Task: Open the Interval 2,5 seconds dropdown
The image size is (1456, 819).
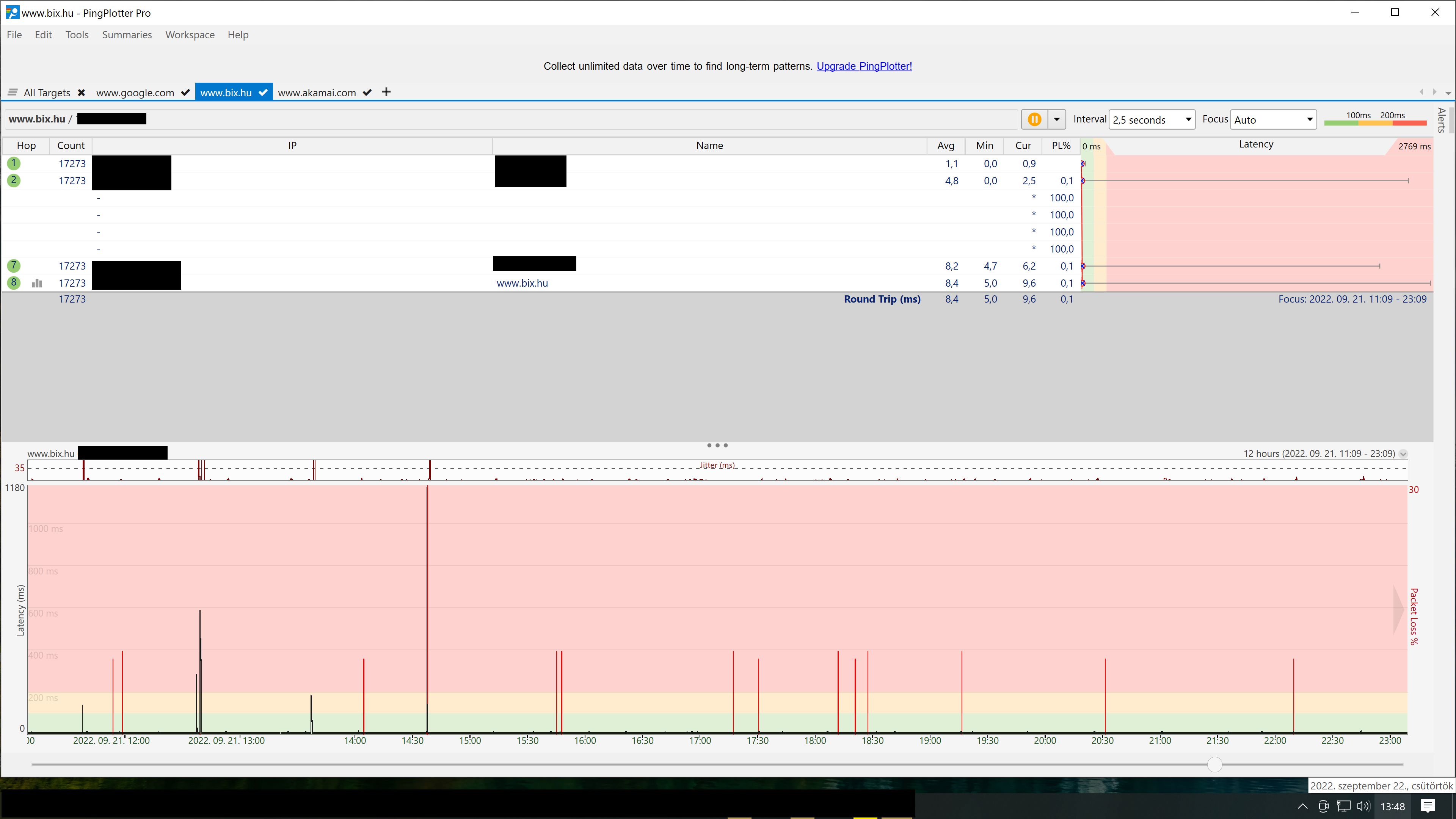Action: point(1152,119)
